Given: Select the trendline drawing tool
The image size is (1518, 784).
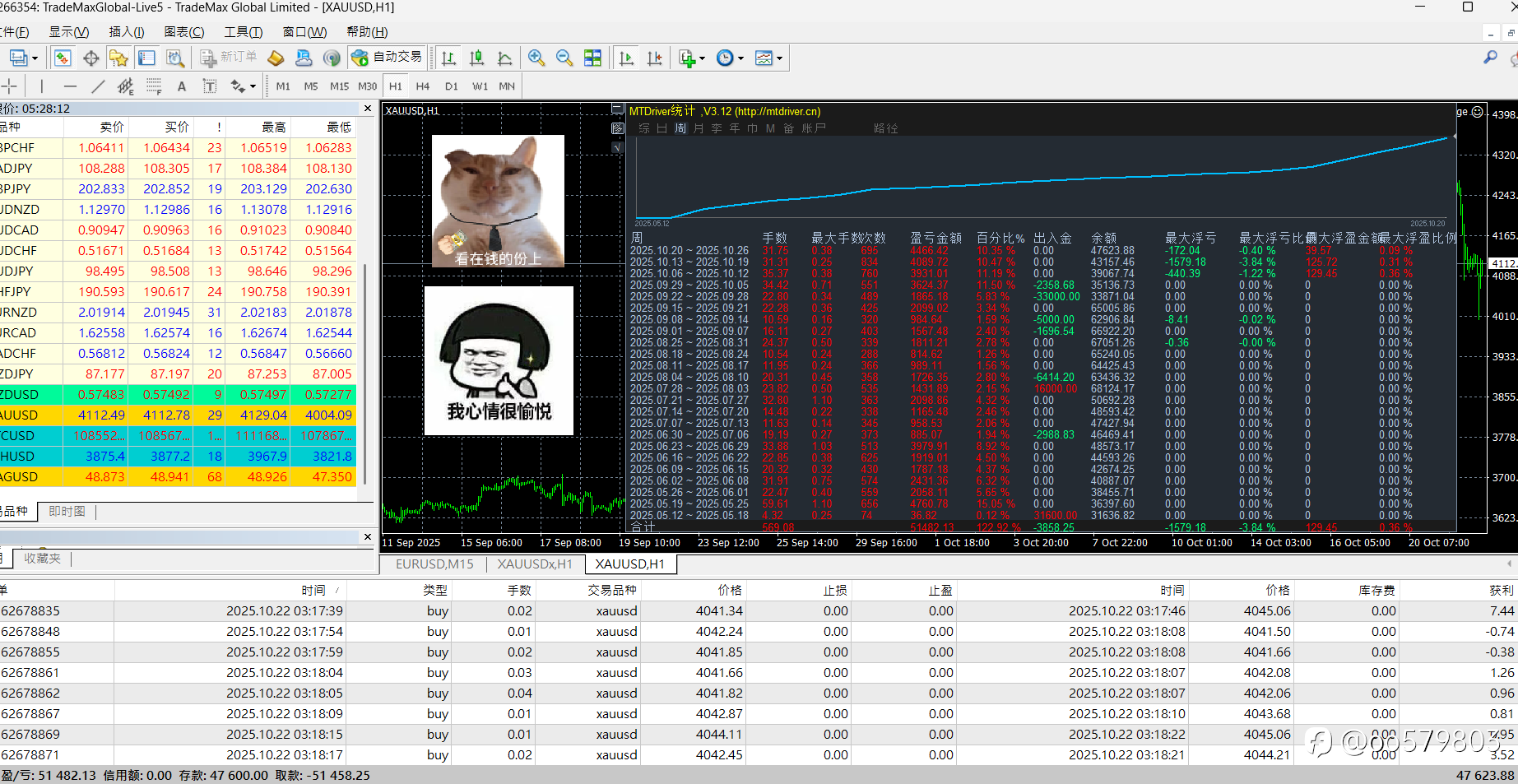Looking at the screenshot, I should (x=98, y=86).
